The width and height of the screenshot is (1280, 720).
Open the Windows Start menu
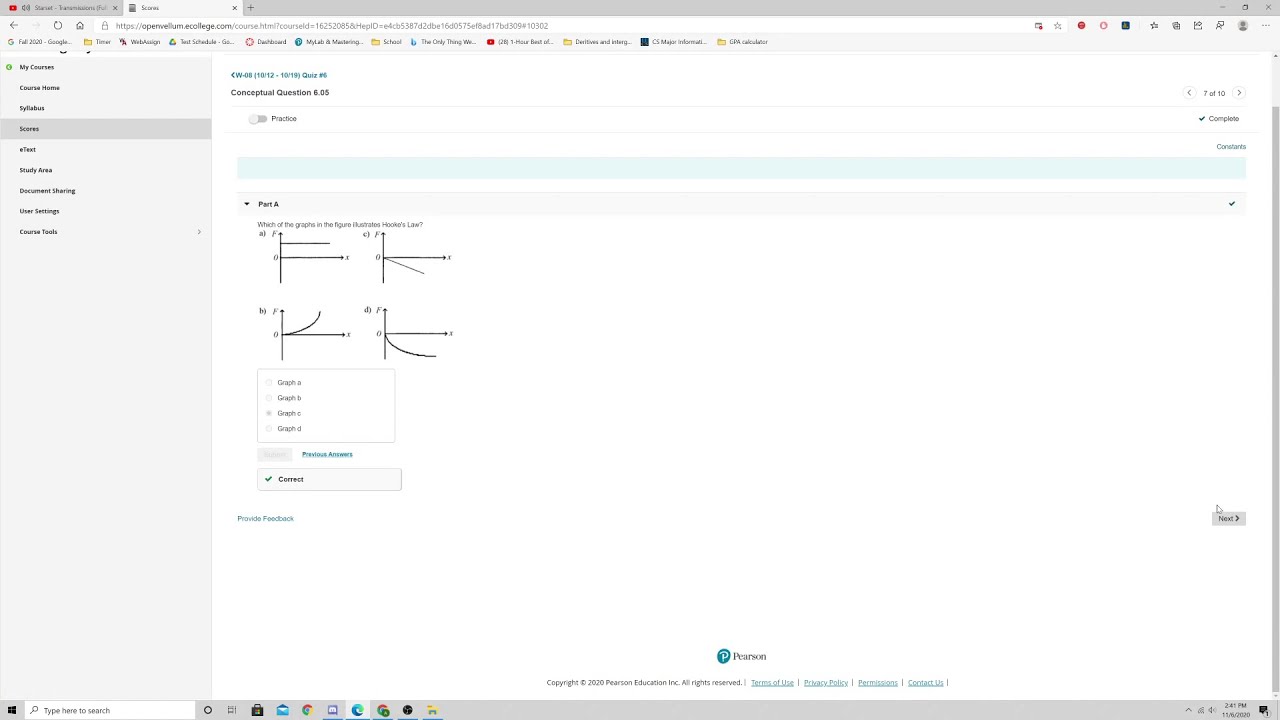pos(12,710)
